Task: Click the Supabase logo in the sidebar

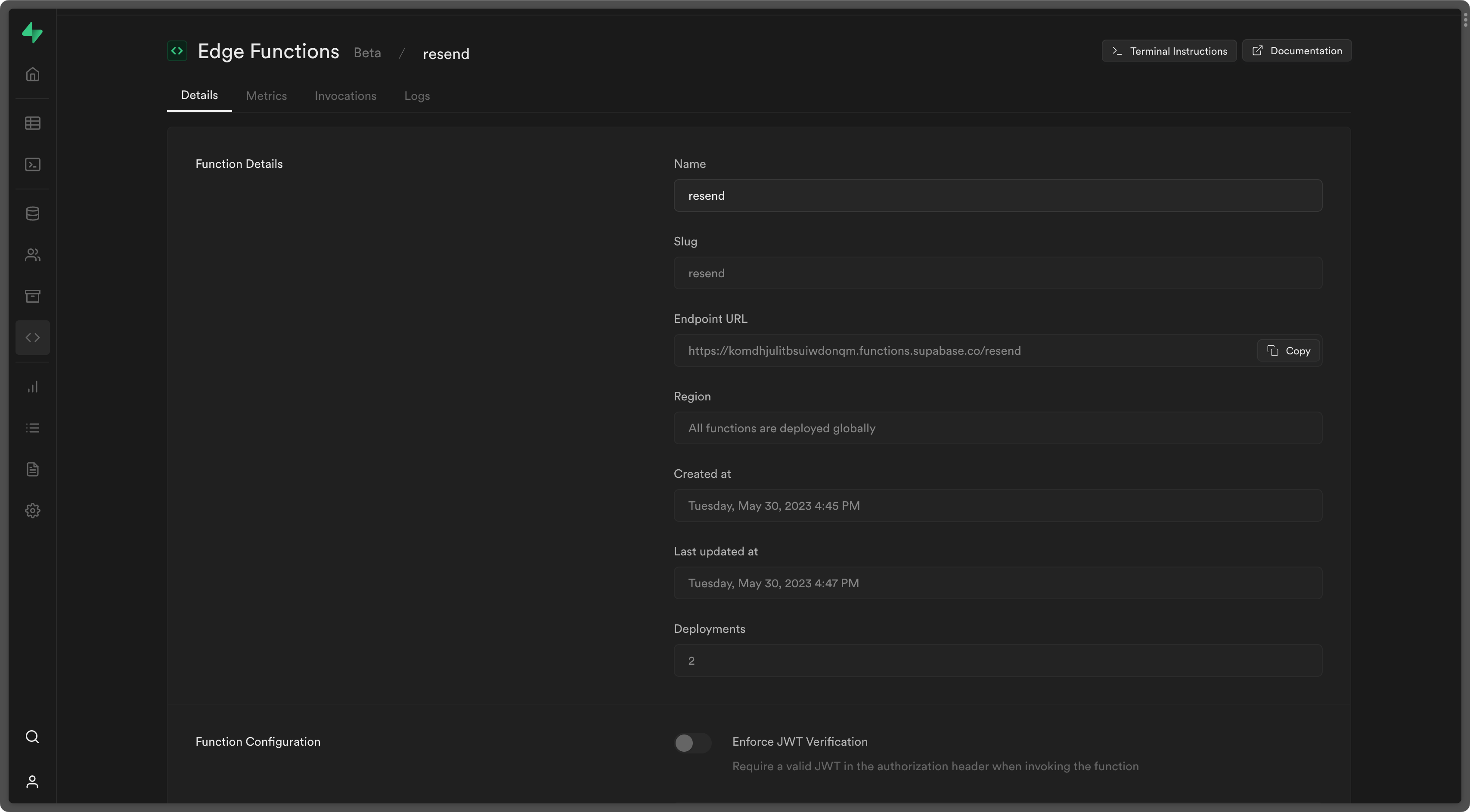Action: coord(33,33)
